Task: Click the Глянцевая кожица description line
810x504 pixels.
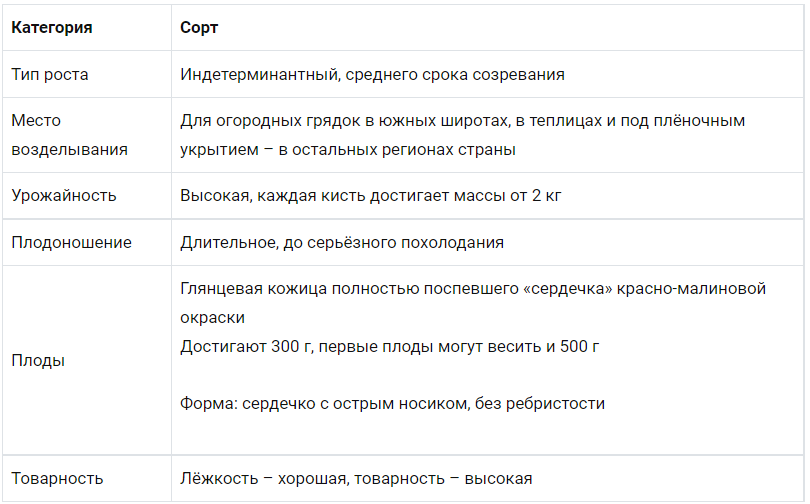Action: 473,288
